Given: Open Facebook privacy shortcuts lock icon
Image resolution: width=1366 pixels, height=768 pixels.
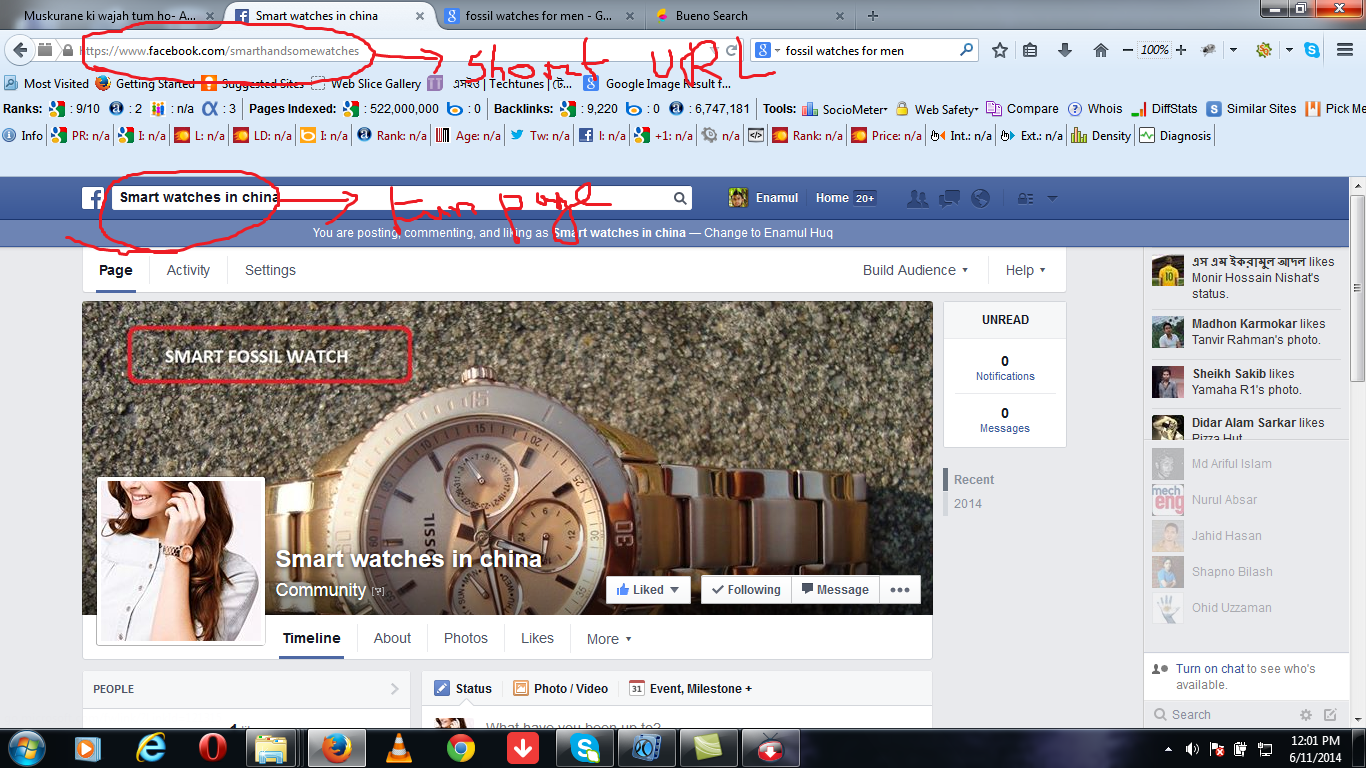Looking at the screenshot, I should pos(1025,198).
